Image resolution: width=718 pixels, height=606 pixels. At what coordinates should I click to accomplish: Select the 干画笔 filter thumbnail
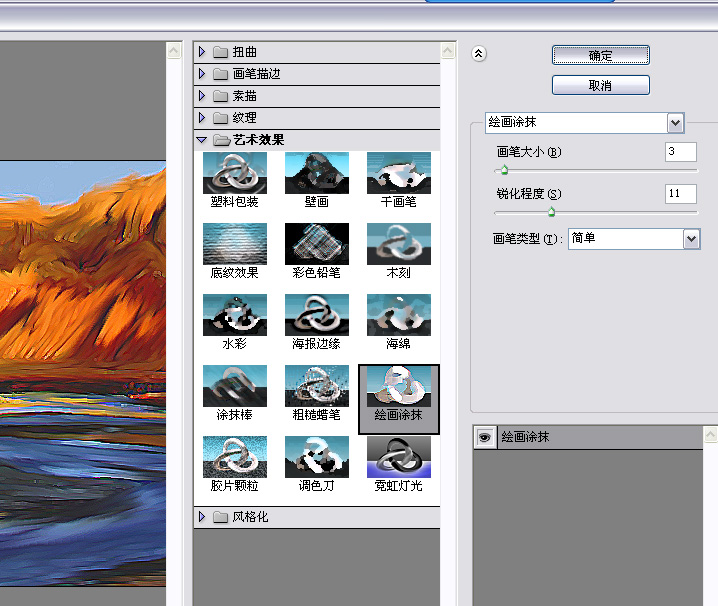(398, 173)
